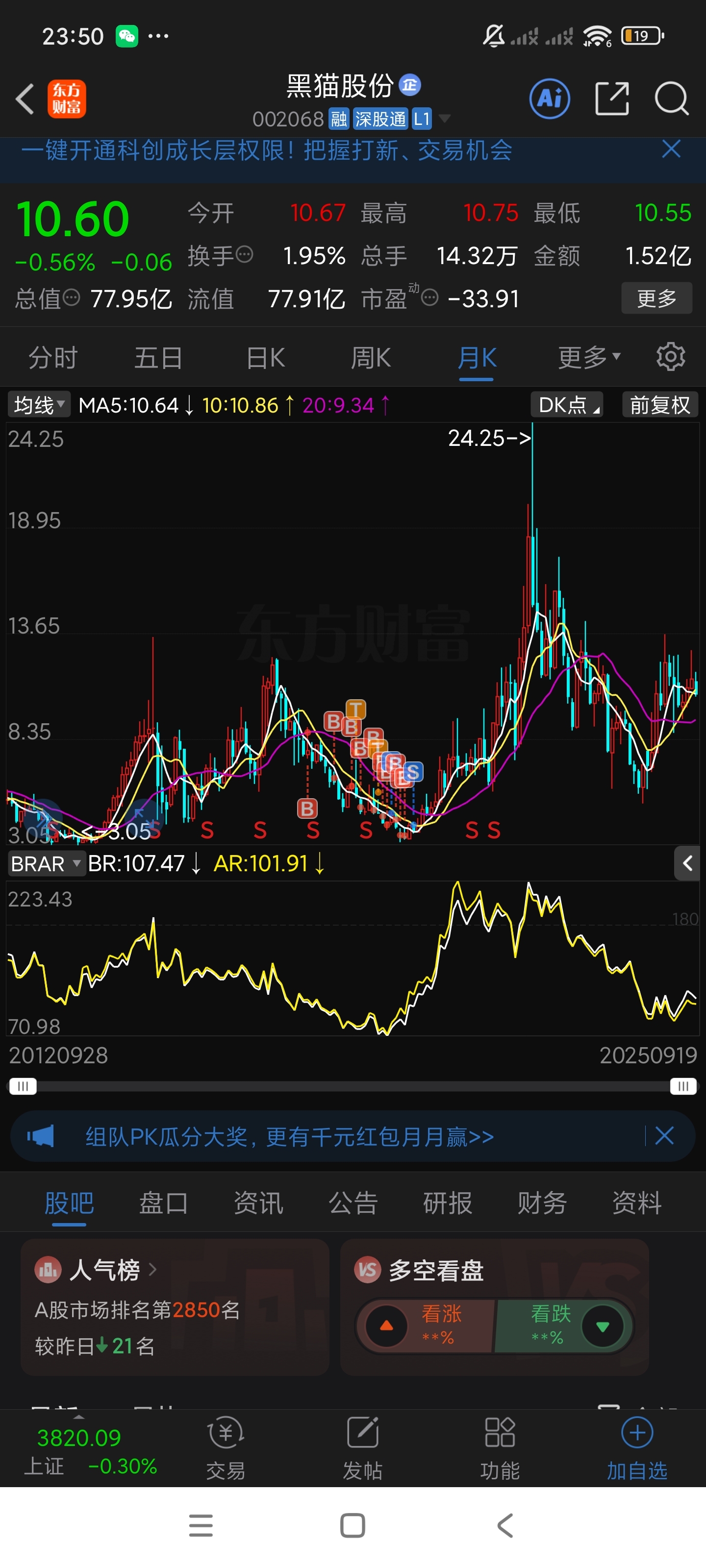The height and width of the screenshot is (1568, 706).
Task: Switch to 周K chart tab
Action: [x=370, y=357]
